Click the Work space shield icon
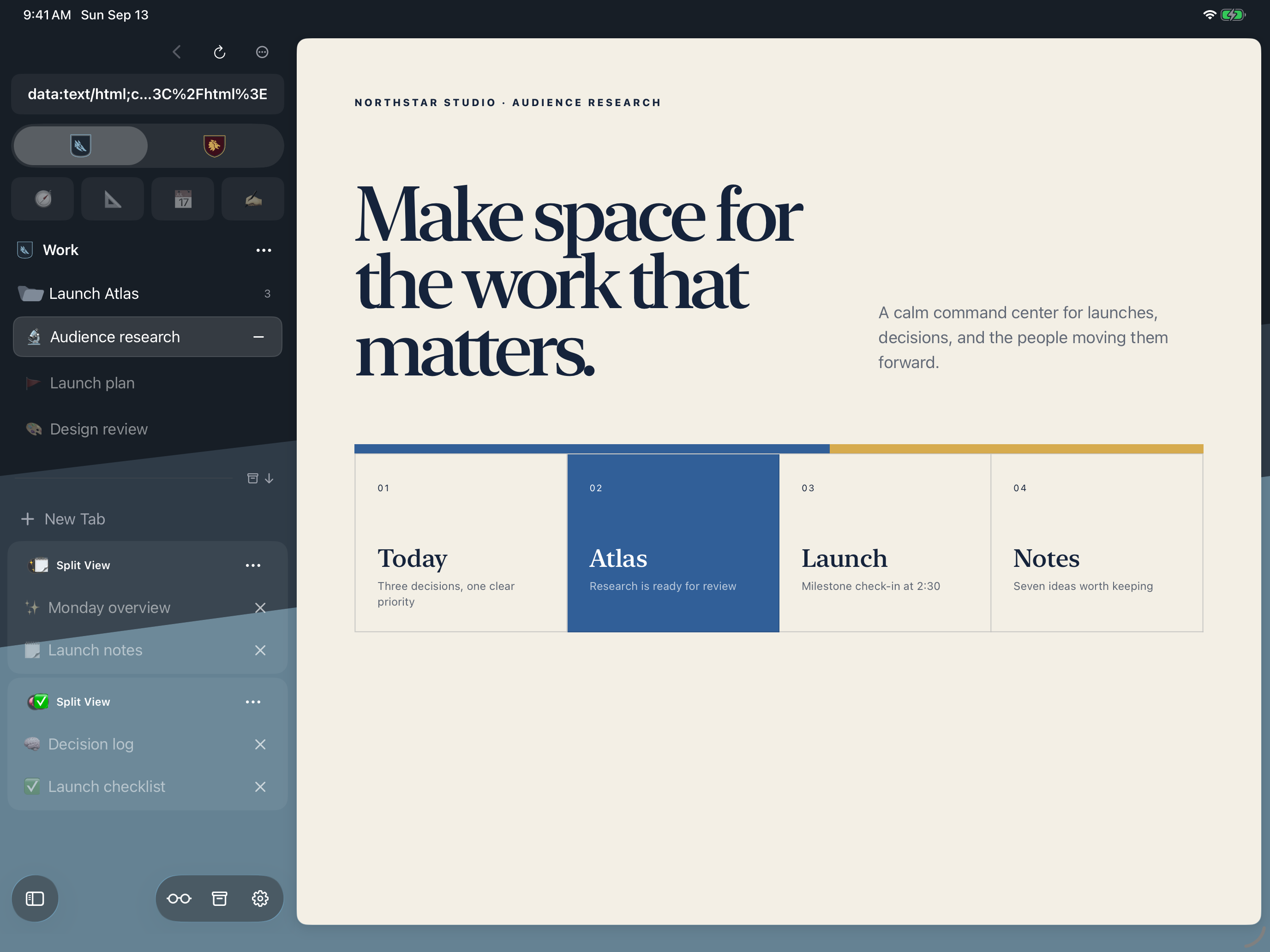Viewport: 1270px width, 952px height. [x=24, y=250]
